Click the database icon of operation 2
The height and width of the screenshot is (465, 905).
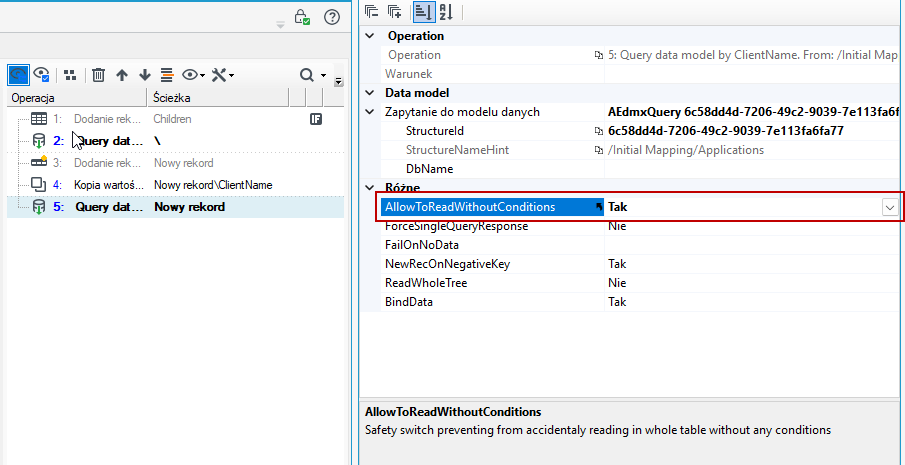click(x=39, y=141)
